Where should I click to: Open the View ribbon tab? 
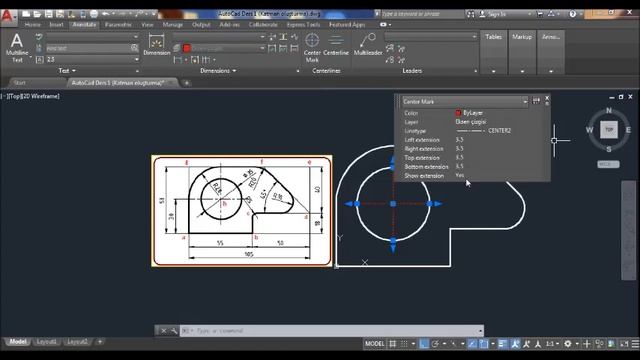[147, 25]
